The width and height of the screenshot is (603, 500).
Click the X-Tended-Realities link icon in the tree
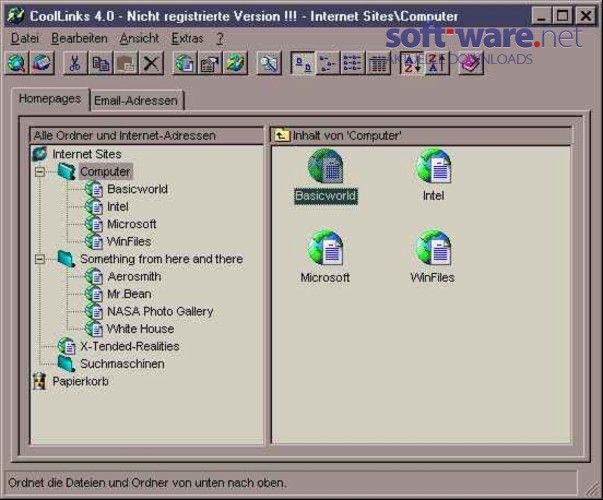pyautogui.click(x=67, y=346)
